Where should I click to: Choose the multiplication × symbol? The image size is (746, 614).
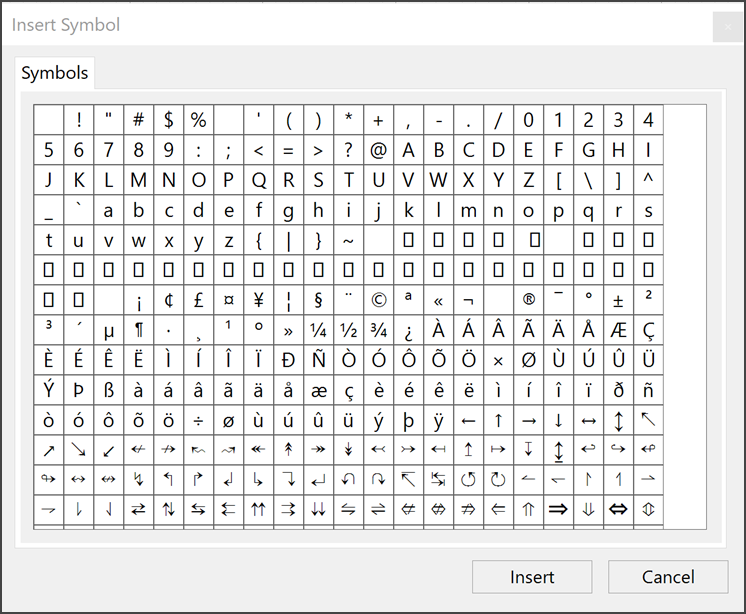tap(498, 360)
